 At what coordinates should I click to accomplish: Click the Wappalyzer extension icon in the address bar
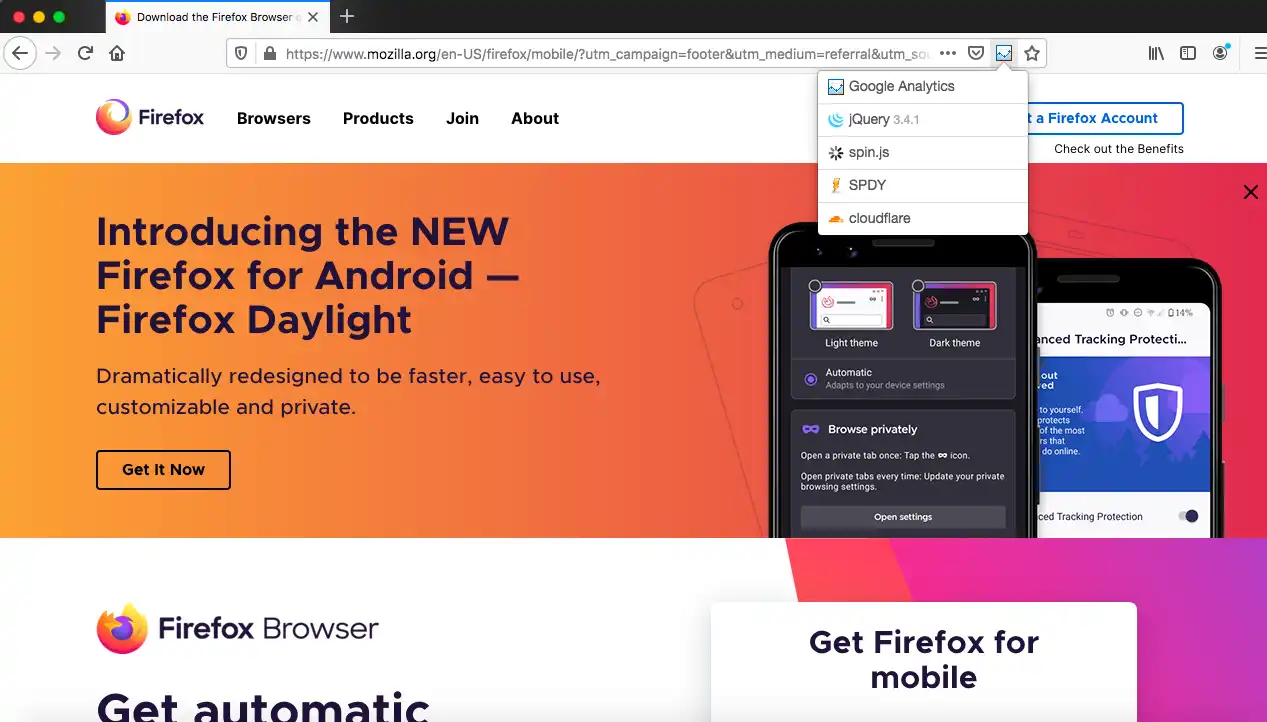pos(1004,53)
